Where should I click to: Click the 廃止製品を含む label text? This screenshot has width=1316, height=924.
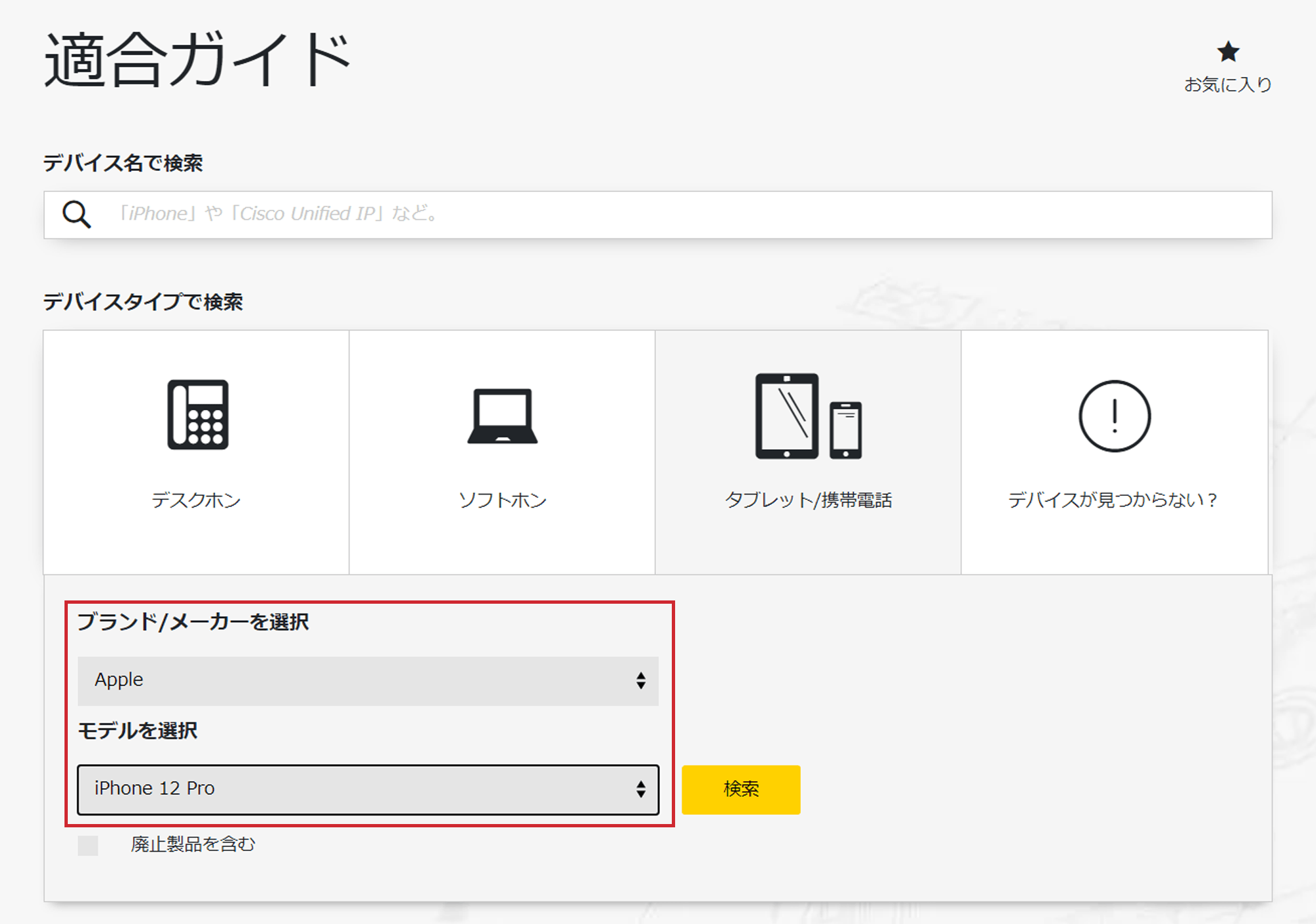(193, 844)
